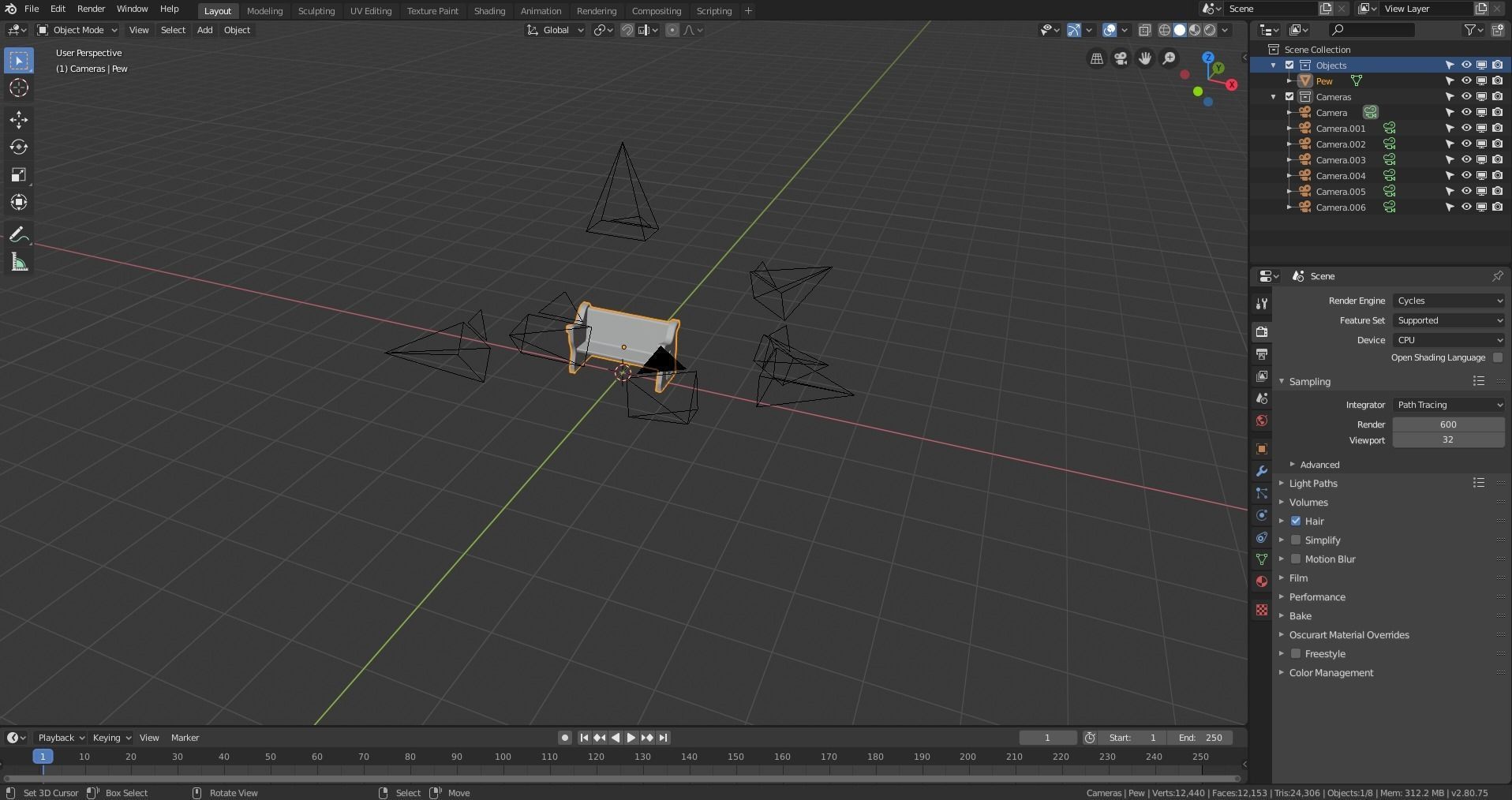The width and height of the screenshot is (1512, 800).
Task: Click the current frame number field
Action: (1048, 738)
